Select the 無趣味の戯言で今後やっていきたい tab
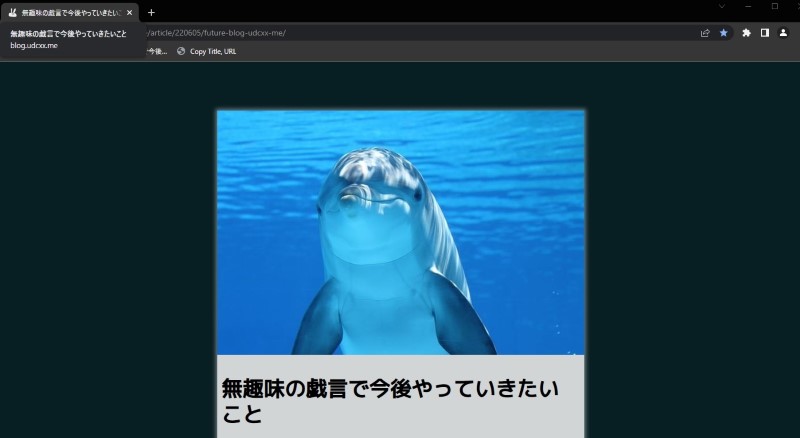800x438 pixels. tap(70, 13)
